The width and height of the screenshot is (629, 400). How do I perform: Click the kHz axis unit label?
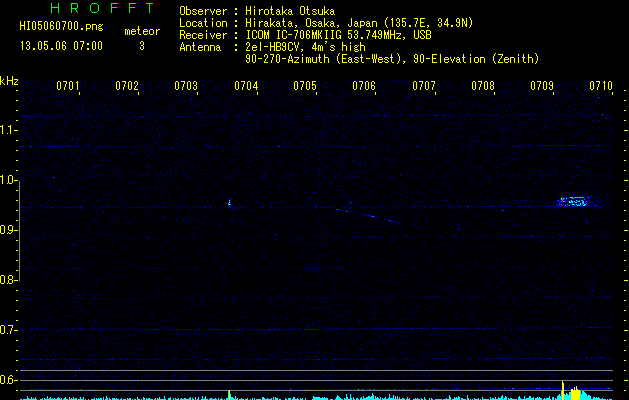9,81
